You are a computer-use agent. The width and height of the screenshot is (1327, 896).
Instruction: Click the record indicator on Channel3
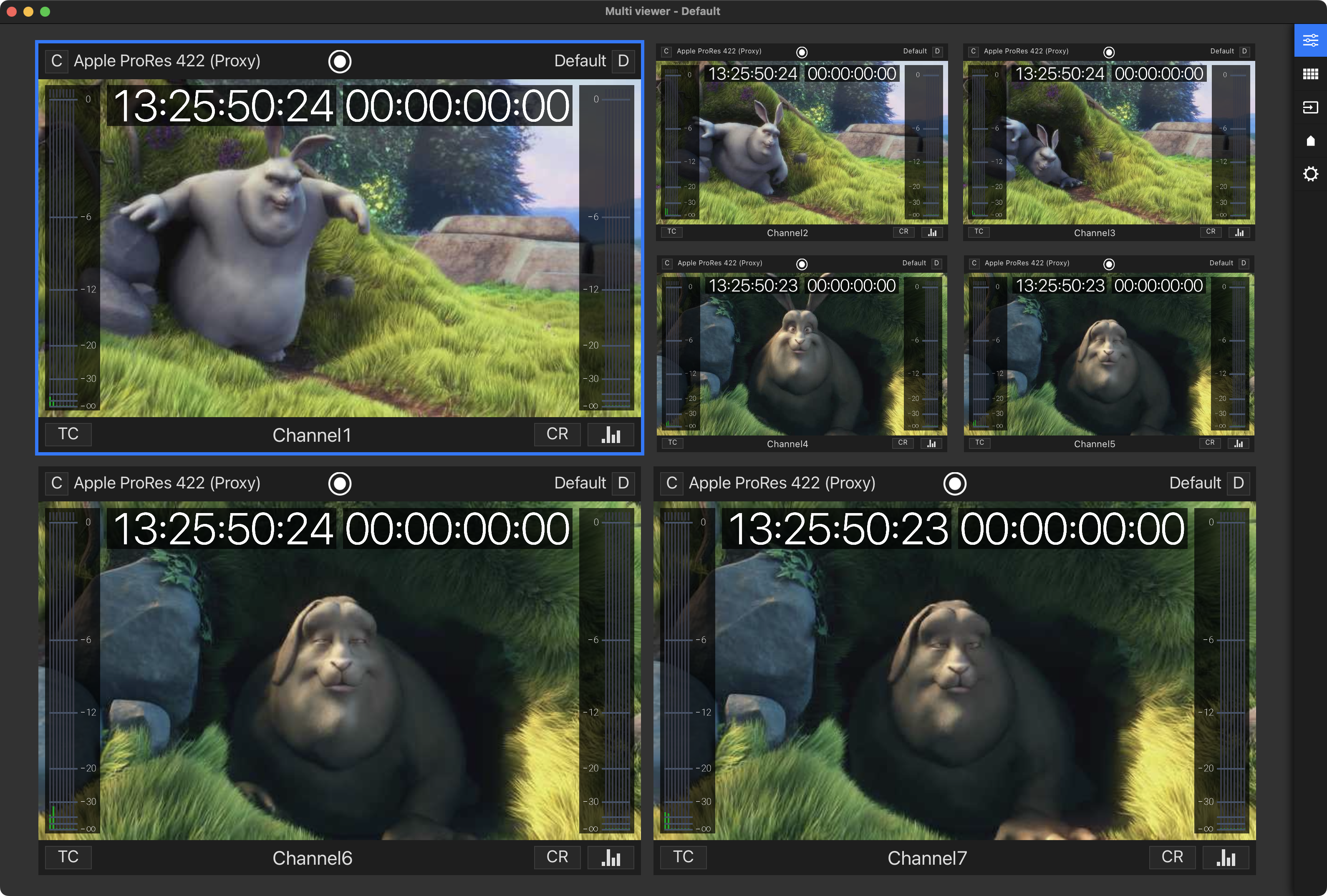[x=1109, y=52]
